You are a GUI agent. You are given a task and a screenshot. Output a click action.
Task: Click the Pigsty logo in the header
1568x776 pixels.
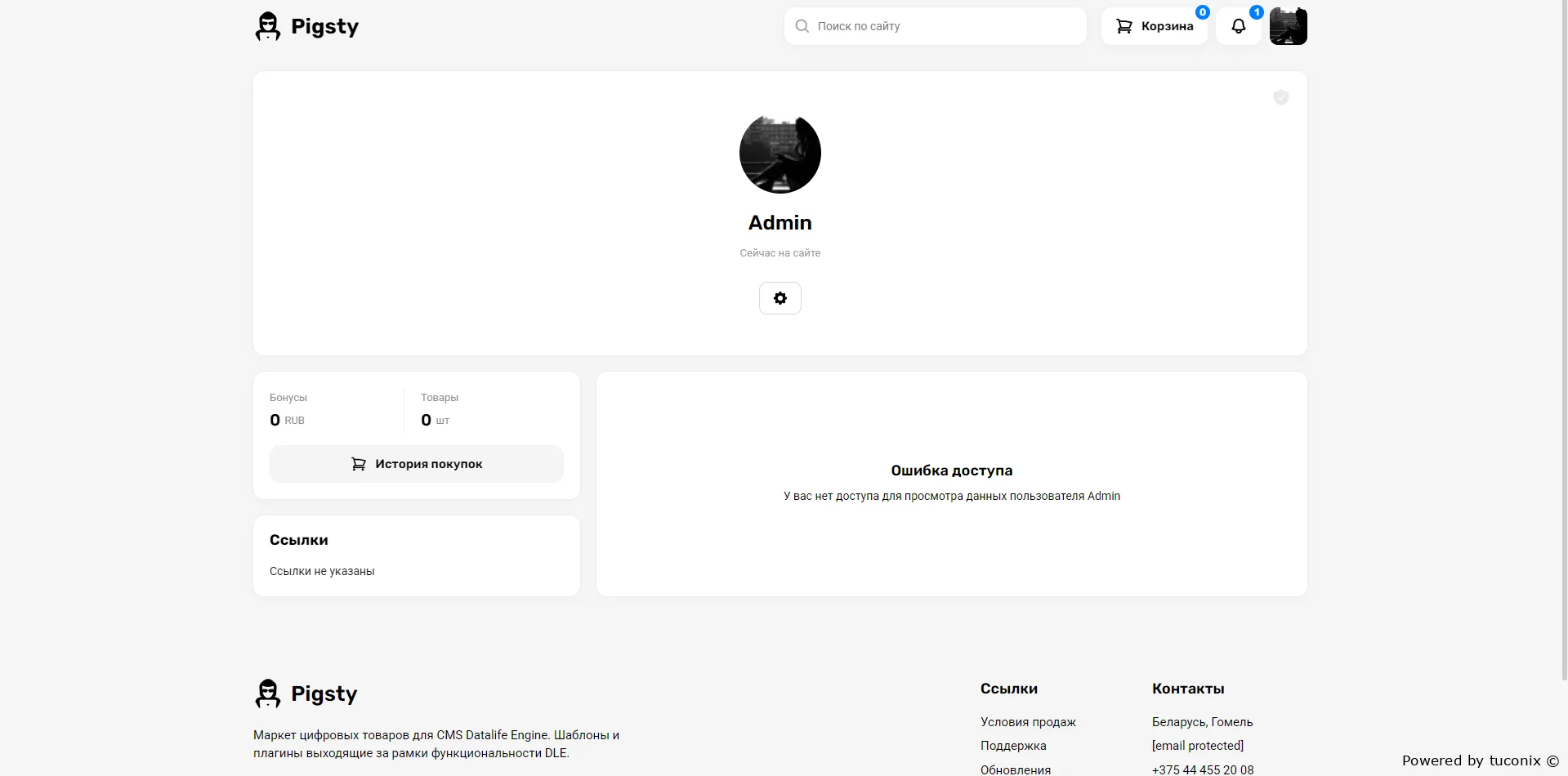[x=306, y=26]
